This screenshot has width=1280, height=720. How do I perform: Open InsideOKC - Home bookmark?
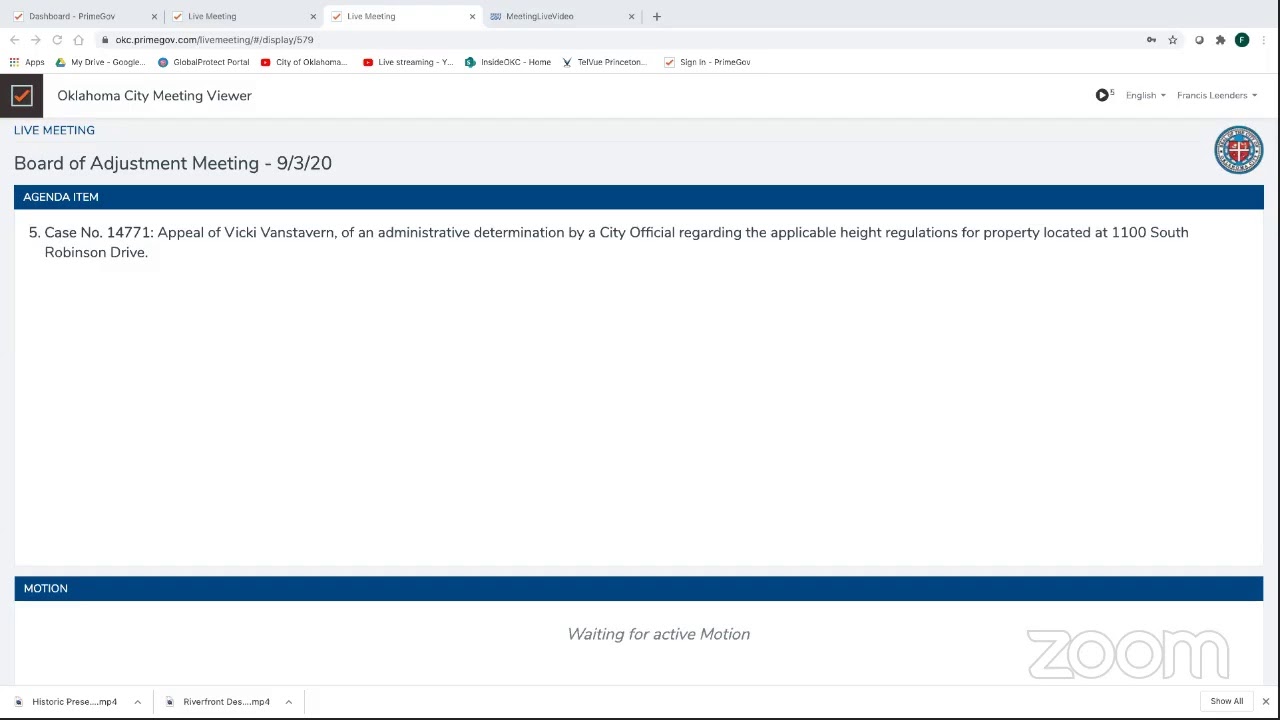pyautogui.click(x=508, y=62)
